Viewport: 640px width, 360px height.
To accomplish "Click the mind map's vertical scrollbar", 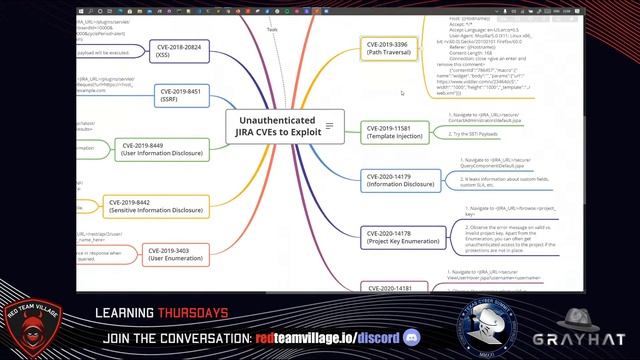I will point(584,159).
